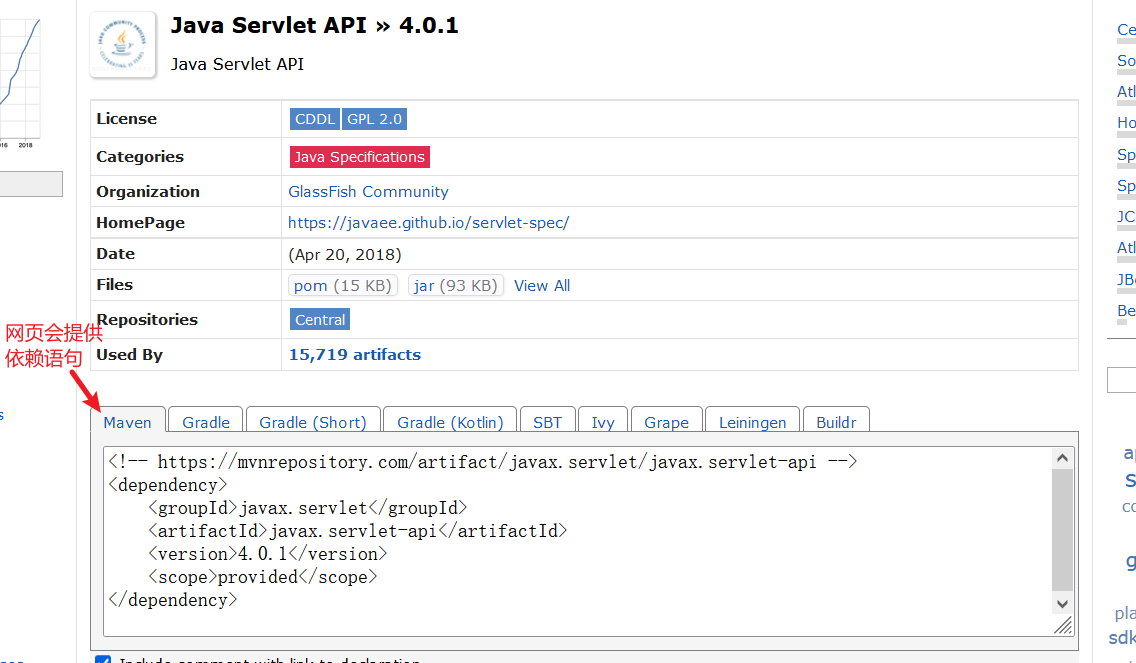Visit the javaee.github.io servlet-spec homepage link
Image resolution: width=1136 pixels, height=663 pixels.
[428, 222]
